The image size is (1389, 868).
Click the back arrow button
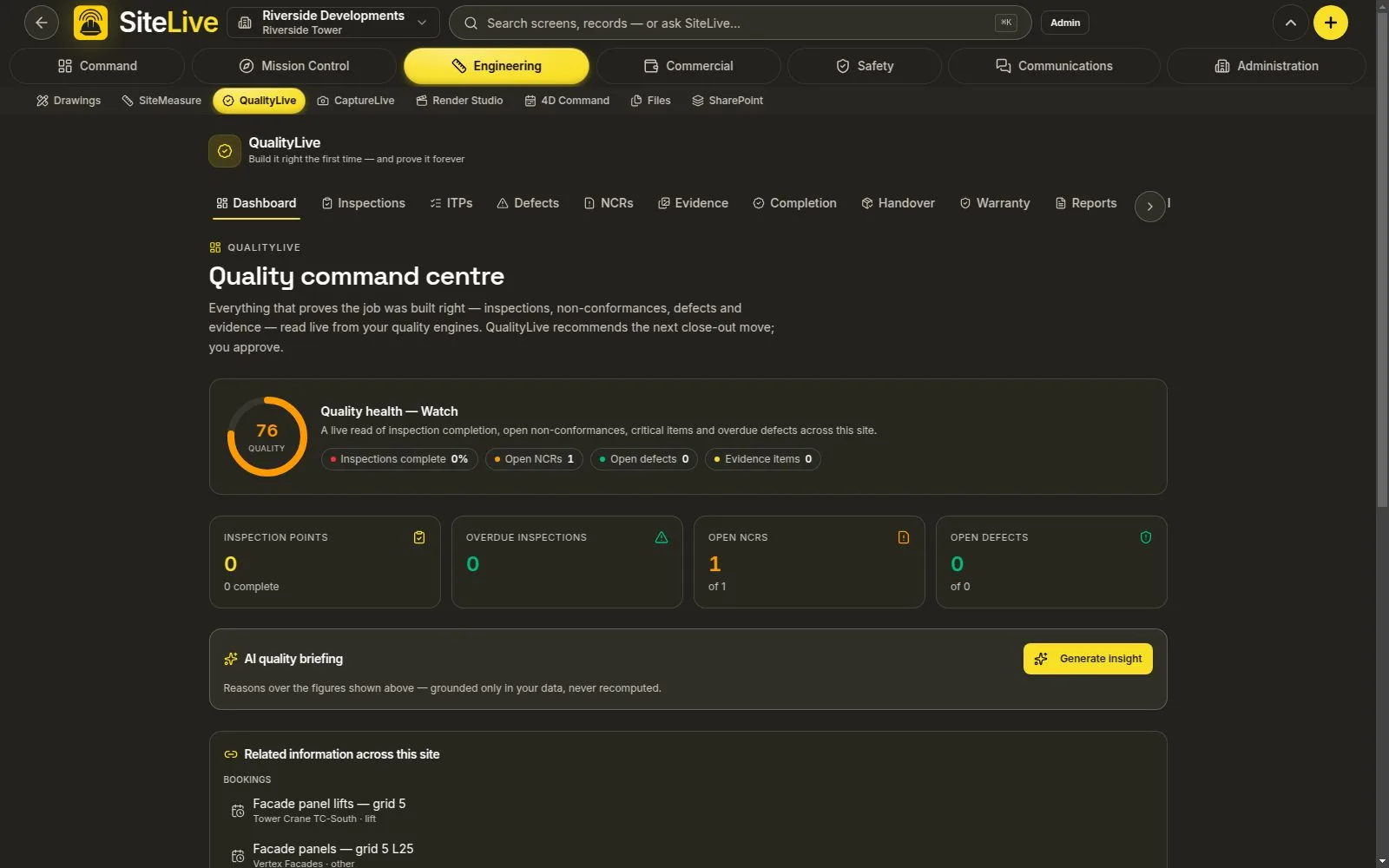point(42,23)
